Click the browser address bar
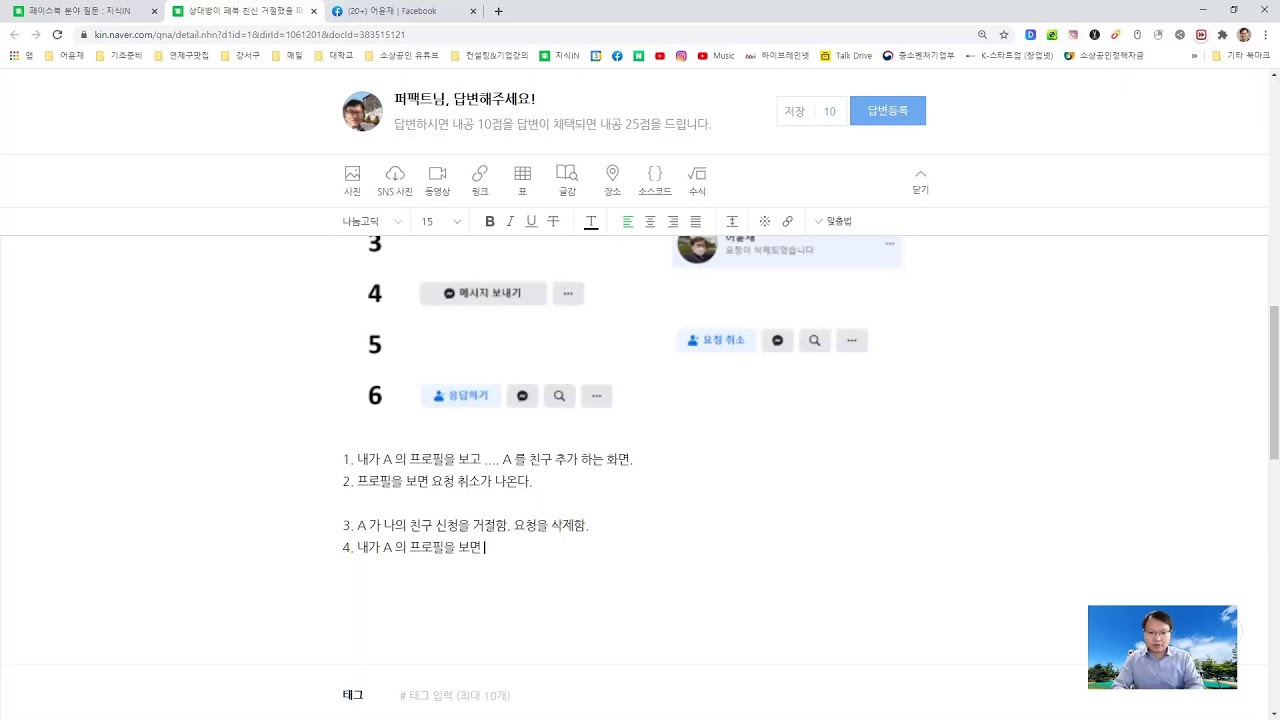Screen dimensions: 1280x720 [x=520, y=34]
